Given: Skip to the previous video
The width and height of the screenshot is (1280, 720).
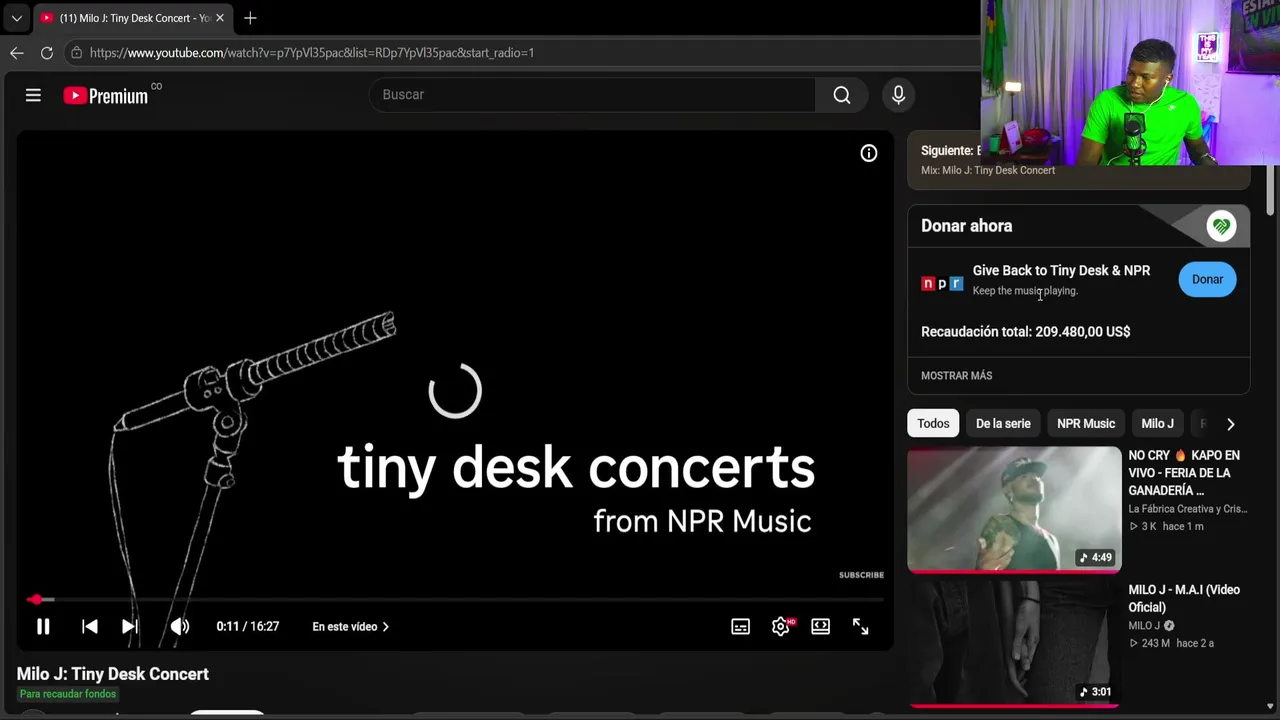Looking at the screenshot, I should [x=90, y=627].
